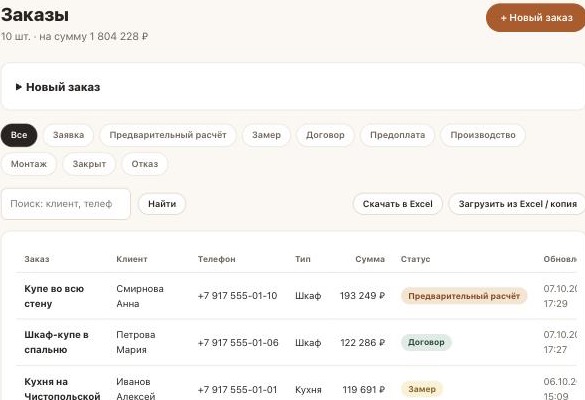Click the sum 122 286 ₽
585x400 pixels.
pos(362,343)
